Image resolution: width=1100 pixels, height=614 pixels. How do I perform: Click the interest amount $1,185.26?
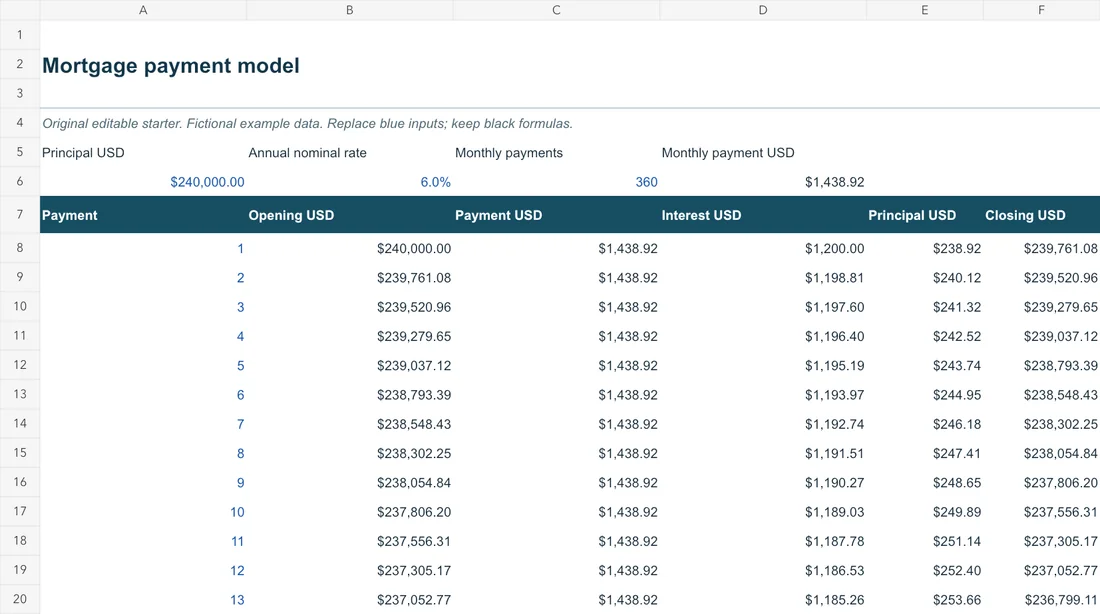click(x=834, y=600)
